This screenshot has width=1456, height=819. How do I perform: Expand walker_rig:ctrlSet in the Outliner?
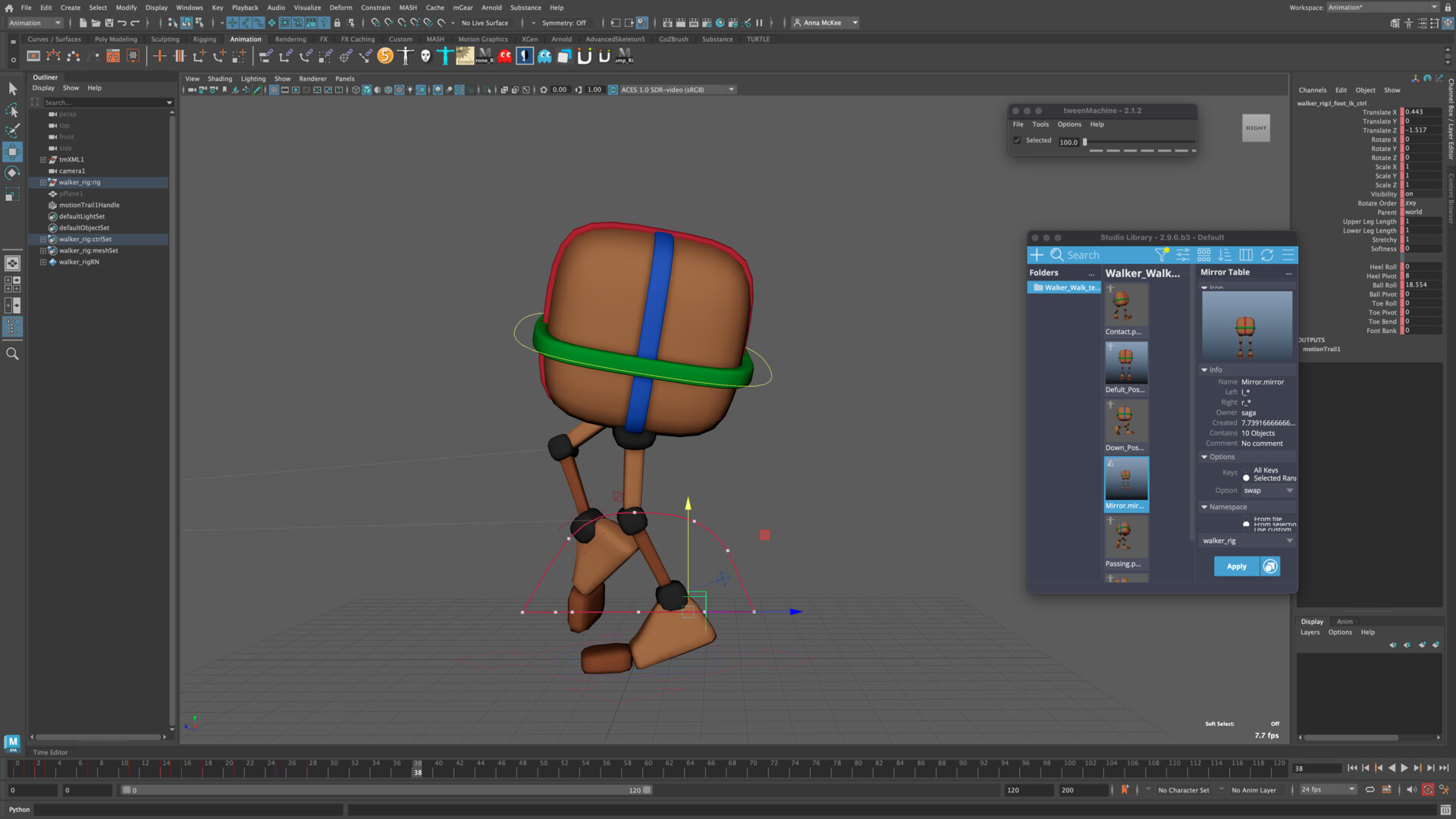pyautogui.click(x=42, y=239)
